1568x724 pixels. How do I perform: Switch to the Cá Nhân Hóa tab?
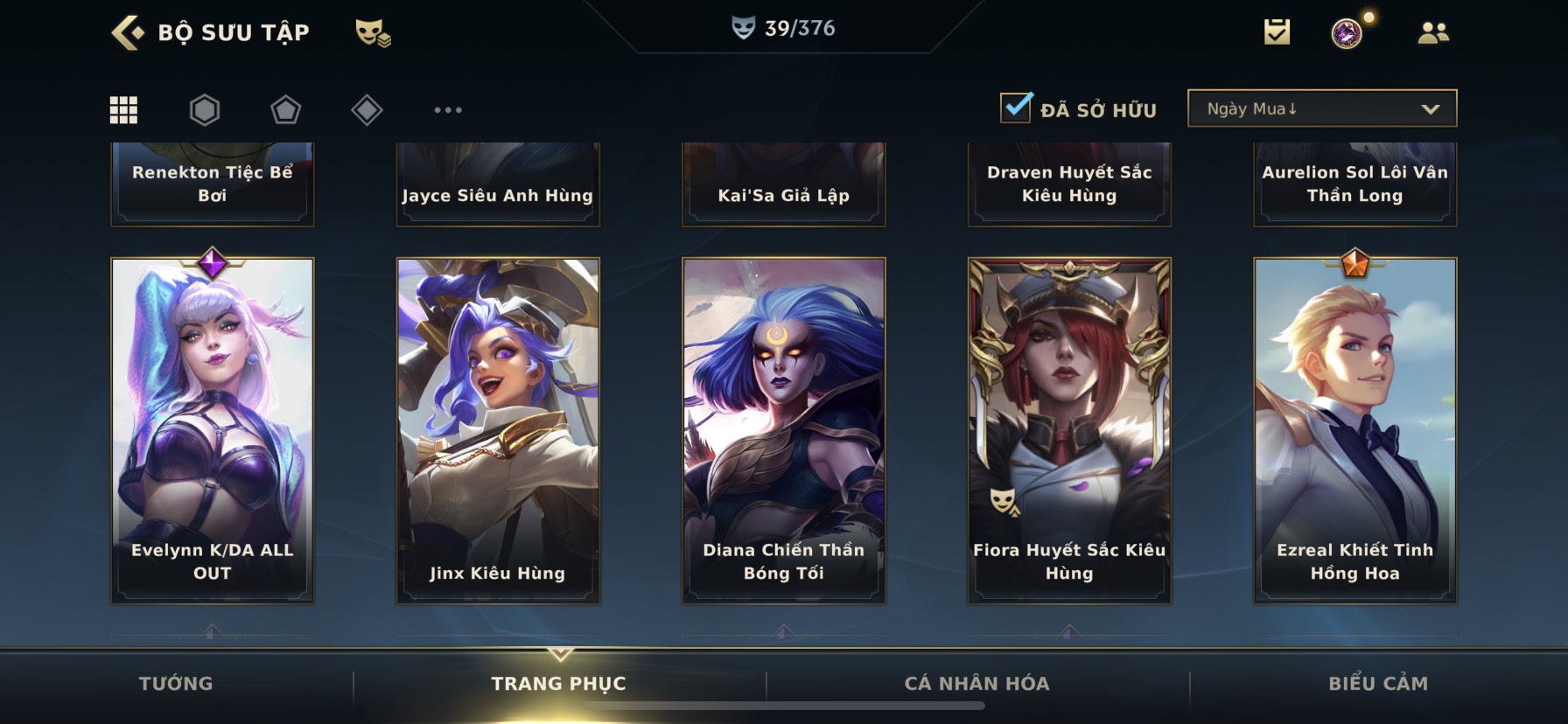pyautogui.click(x=976, y=684)
